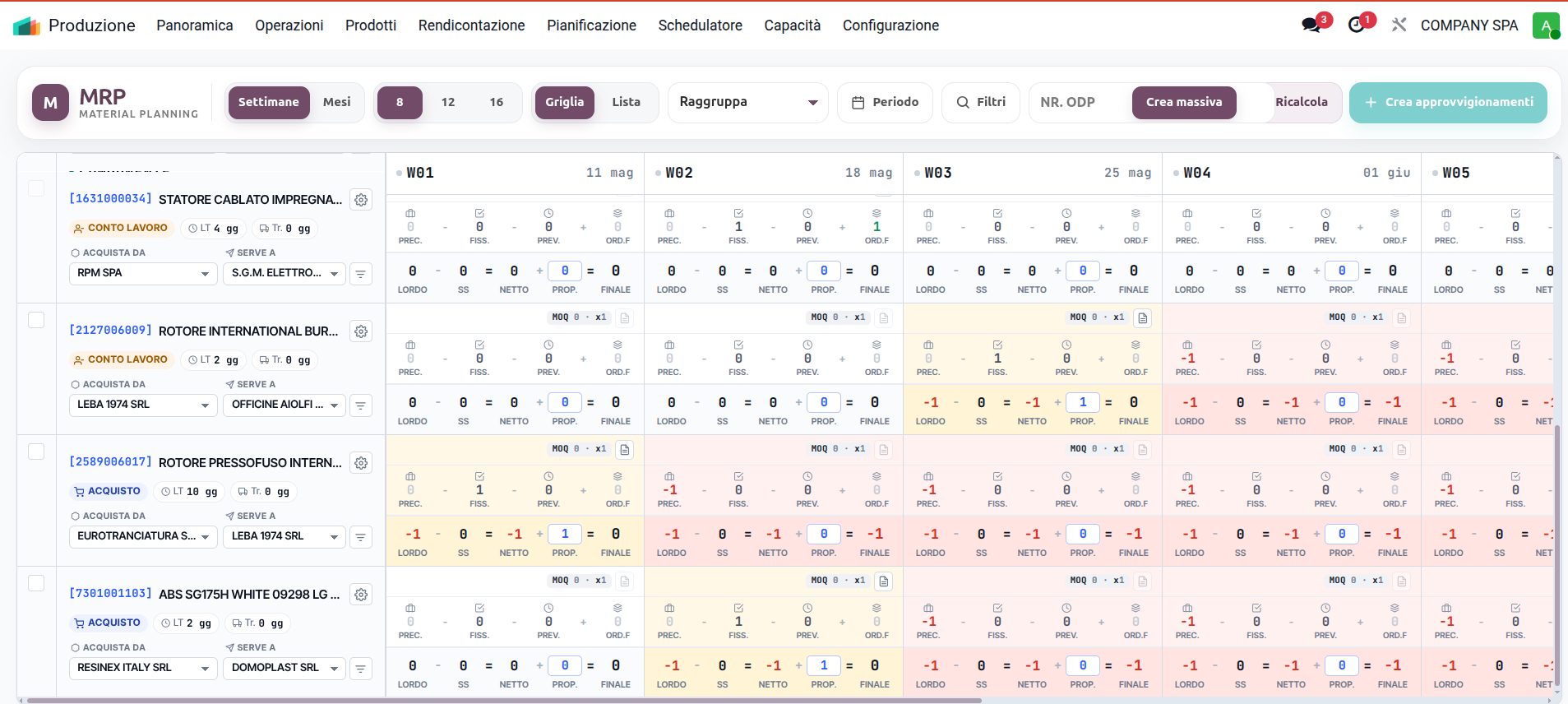Image resolution: width=1568 pixels, height=704 pixels.
Task: Switch view to Mesi
Action: coord(336,103)
